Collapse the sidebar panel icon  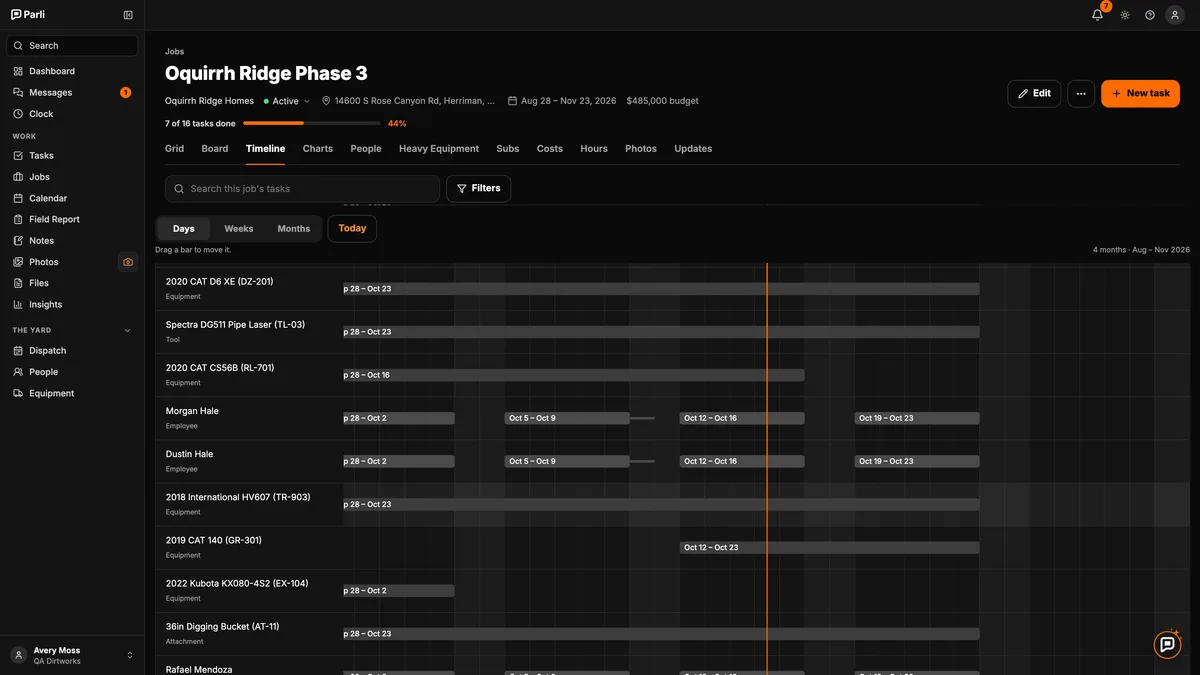(128, 15)
